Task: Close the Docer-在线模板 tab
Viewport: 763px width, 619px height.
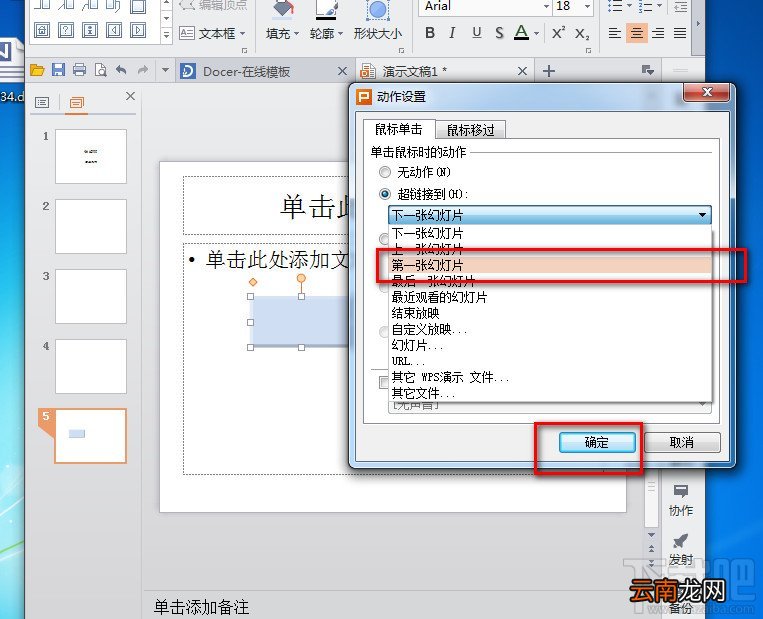Action: tap(342, 71)
